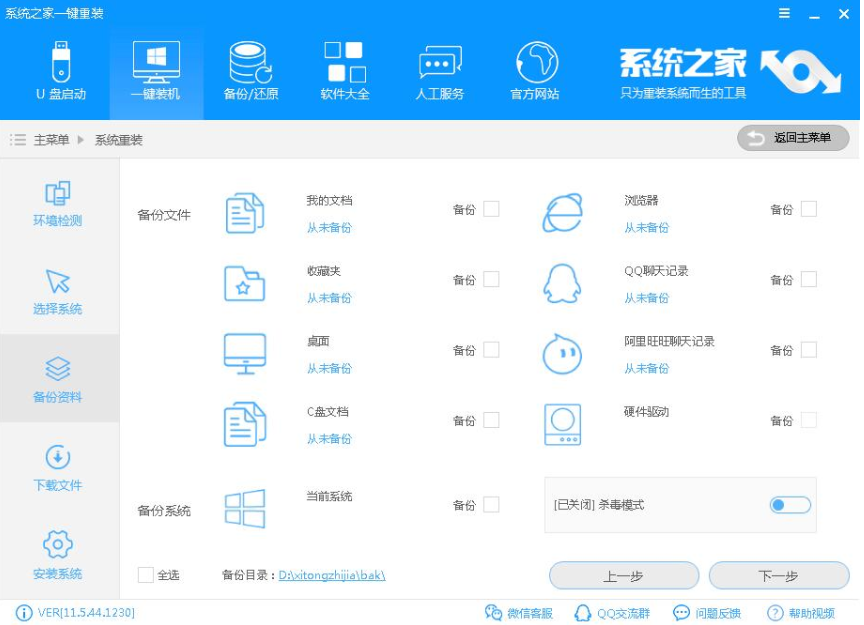Open the backup directory D:\xitongzhijia\bak\
This screenshot has width=864, height=625.
pos(333,575)
